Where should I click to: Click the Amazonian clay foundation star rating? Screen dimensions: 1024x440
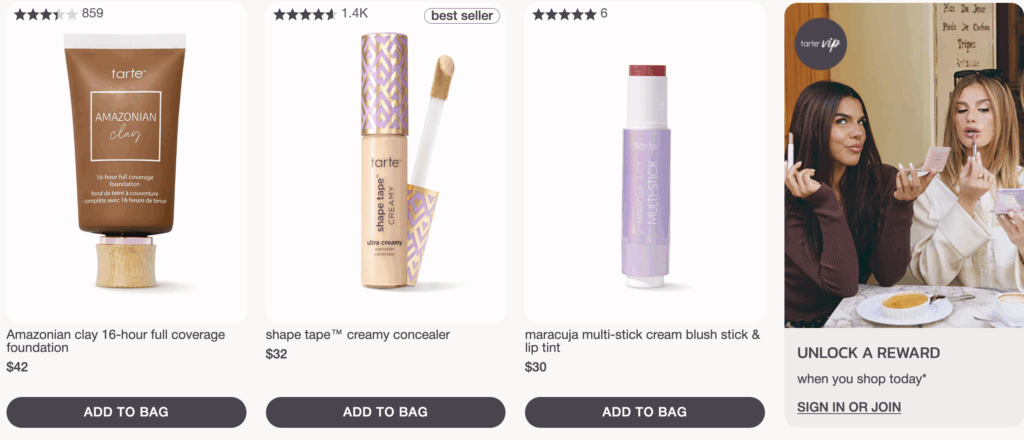(x=45, y=15)
